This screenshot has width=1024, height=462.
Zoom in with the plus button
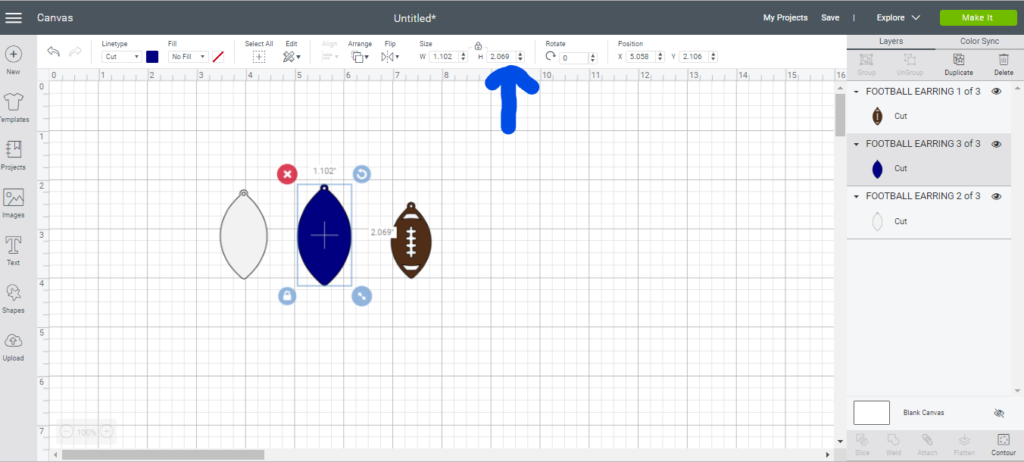point(107,432)
